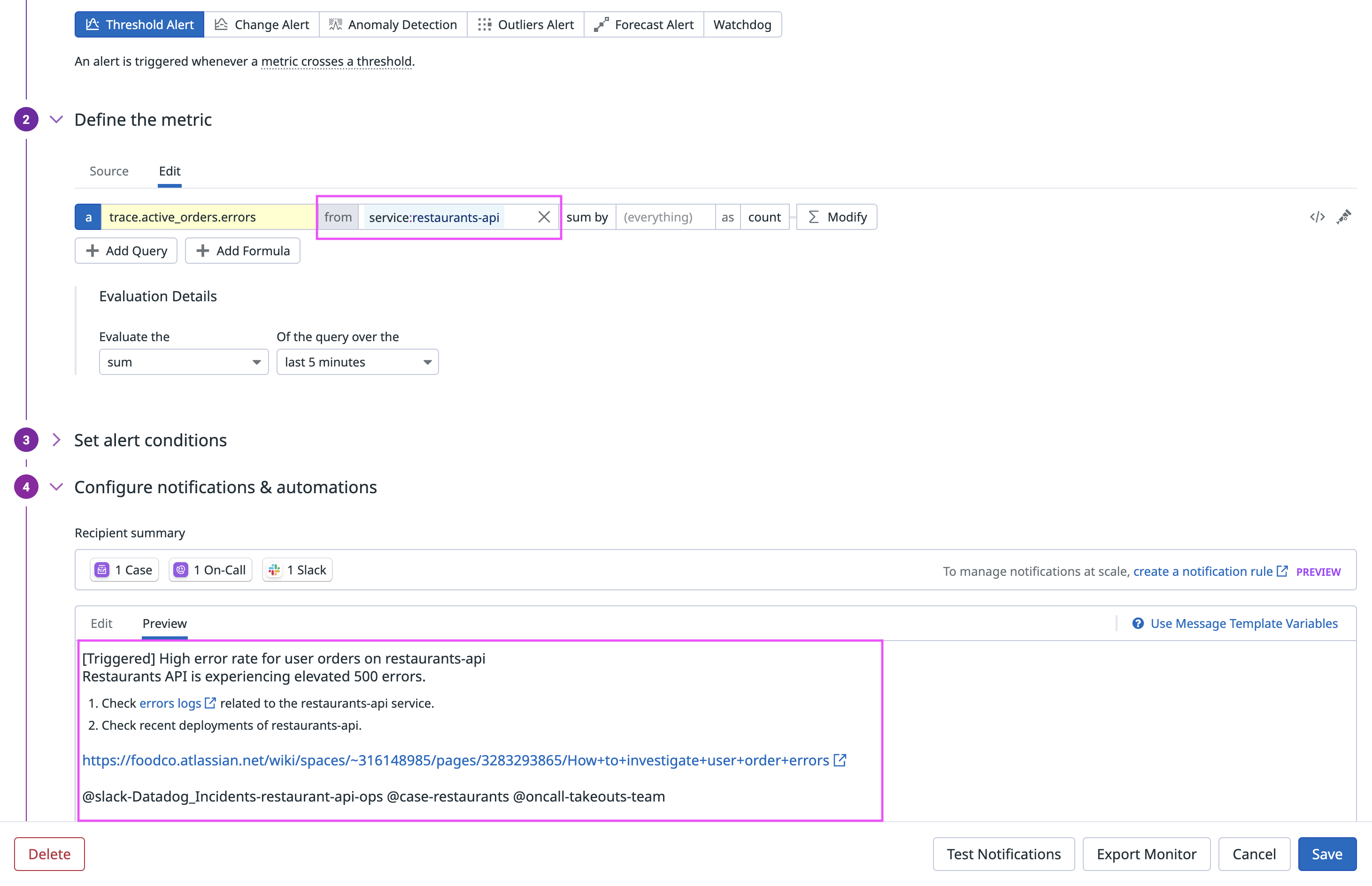Image resolution: width=1372 pixels, height=886 pixels.
Task: Open the 'errors logs' link
Action: pos(177,703)
